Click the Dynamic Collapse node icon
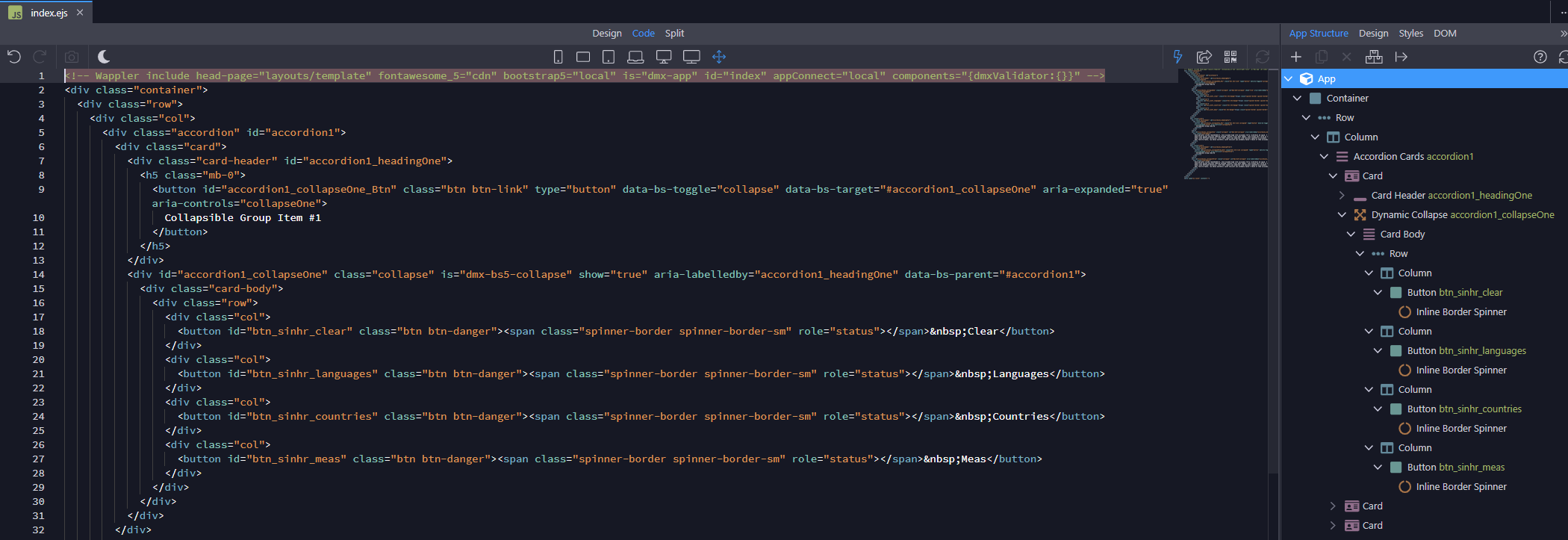The height and width of the screenshot is (540, 1568). (x=1360, y=215)
